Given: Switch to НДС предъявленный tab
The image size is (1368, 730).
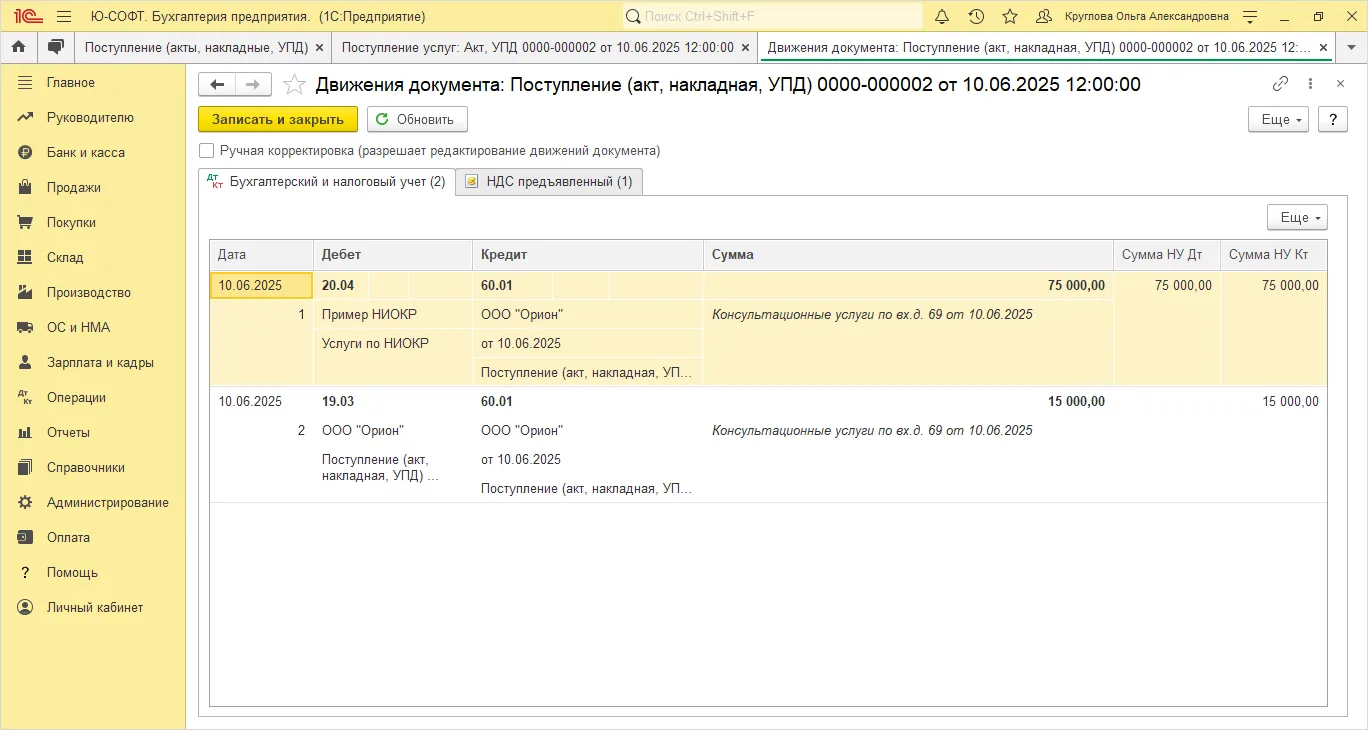Looking at the screenshot, I should point(549,181).
